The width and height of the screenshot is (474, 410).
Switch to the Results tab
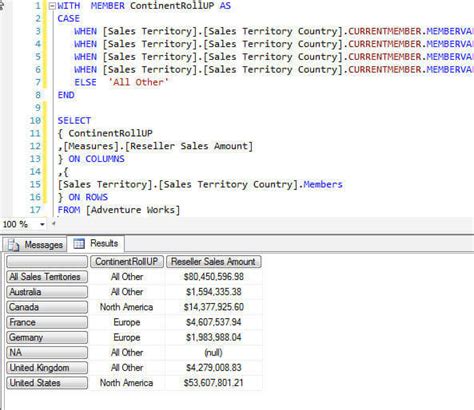coord(96,244)
